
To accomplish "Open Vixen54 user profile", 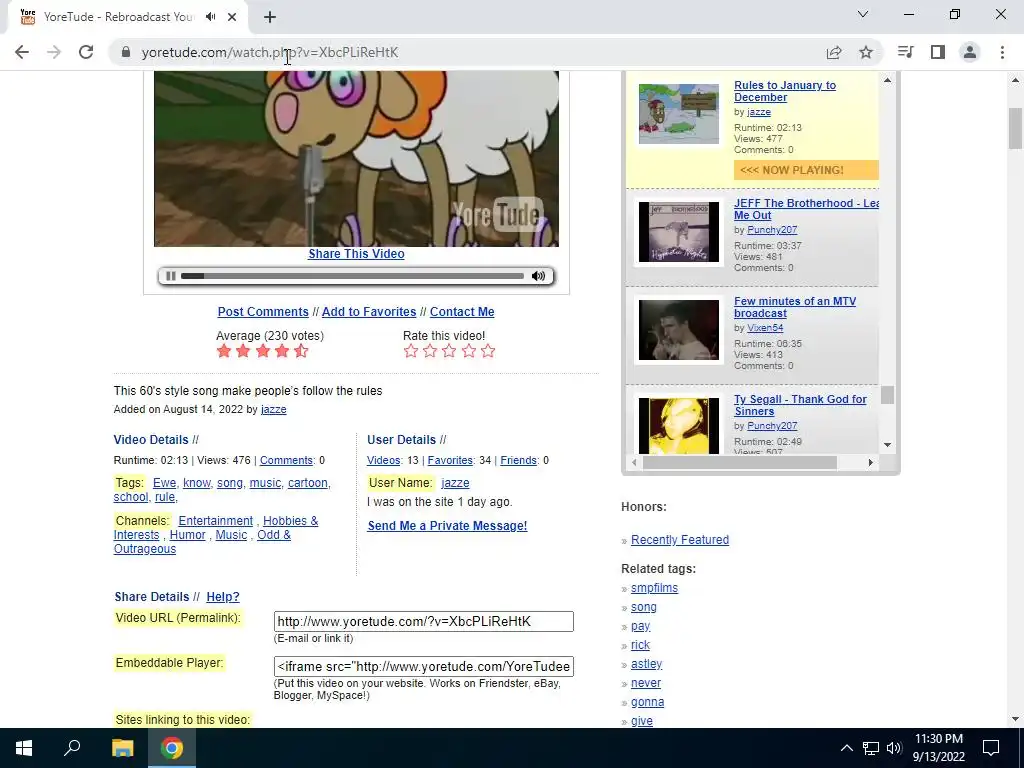I will [765, 328].
